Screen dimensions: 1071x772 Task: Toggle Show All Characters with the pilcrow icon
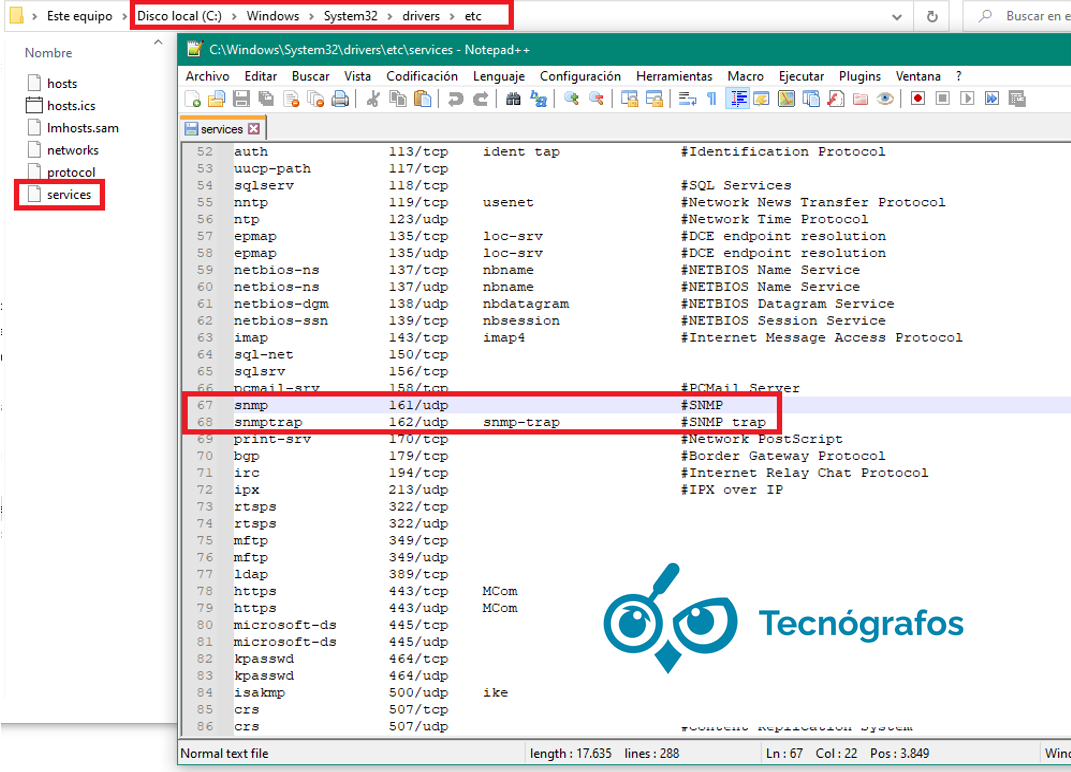pyautogui.click(x=712, y=98)
